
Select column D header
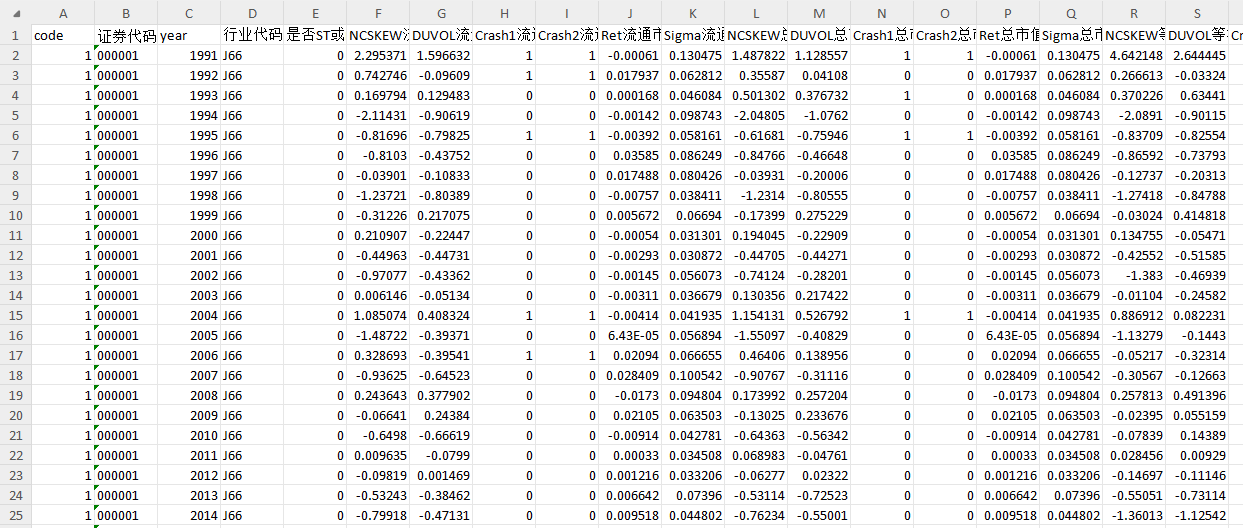[x=252, y=13]
